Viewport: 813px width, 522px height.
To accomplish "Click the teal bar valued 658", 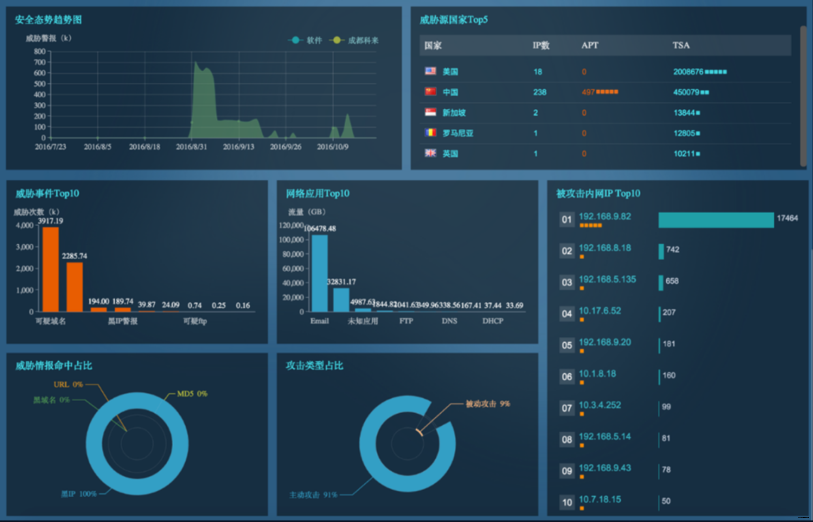I will pos(661,283).
